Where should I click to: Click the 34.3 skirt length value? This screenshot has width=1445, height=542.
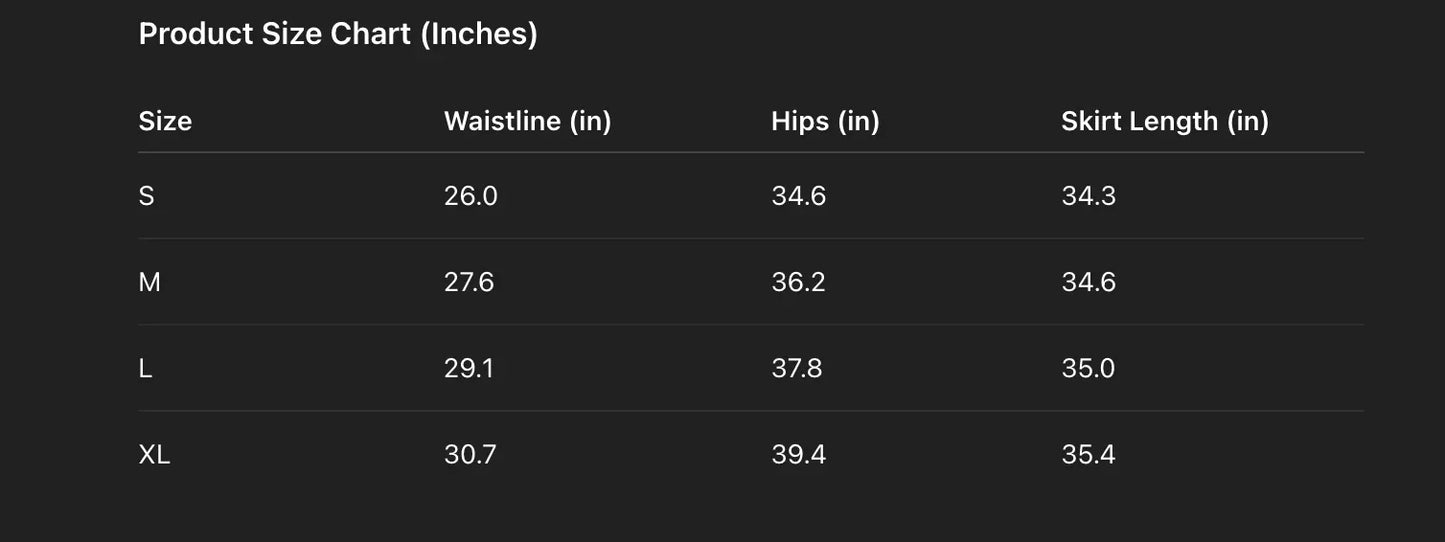[x=1088, y=196]
